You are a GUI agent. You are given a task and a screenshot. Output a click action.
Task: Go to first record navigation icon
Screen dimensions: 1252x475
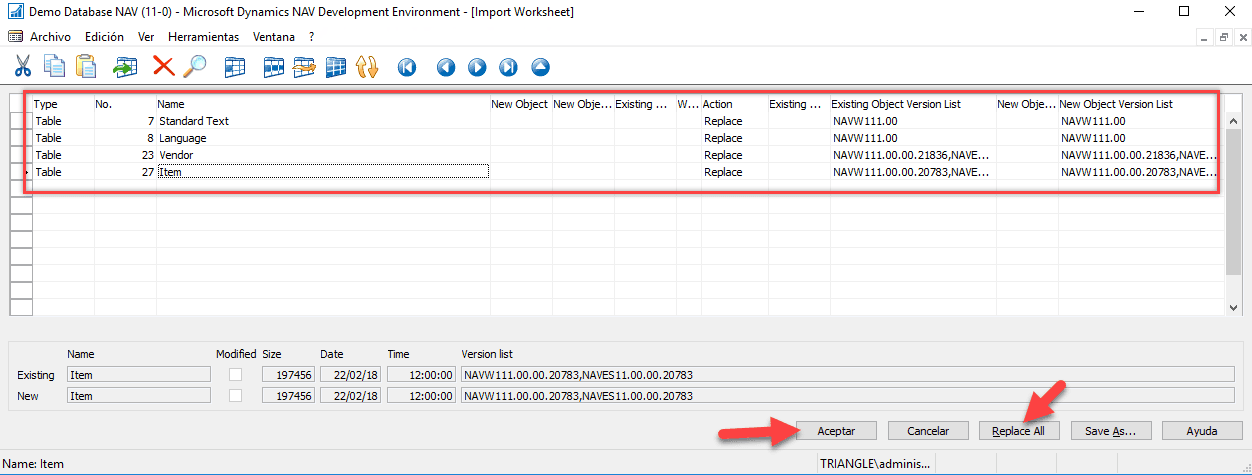[x=407, y=67]
